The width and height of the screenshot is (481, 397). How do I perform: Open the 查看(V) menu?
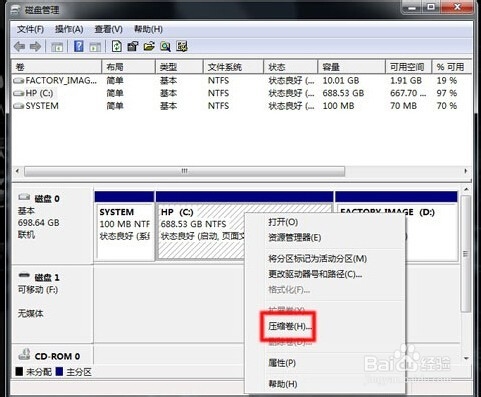(x=109, y=30)
